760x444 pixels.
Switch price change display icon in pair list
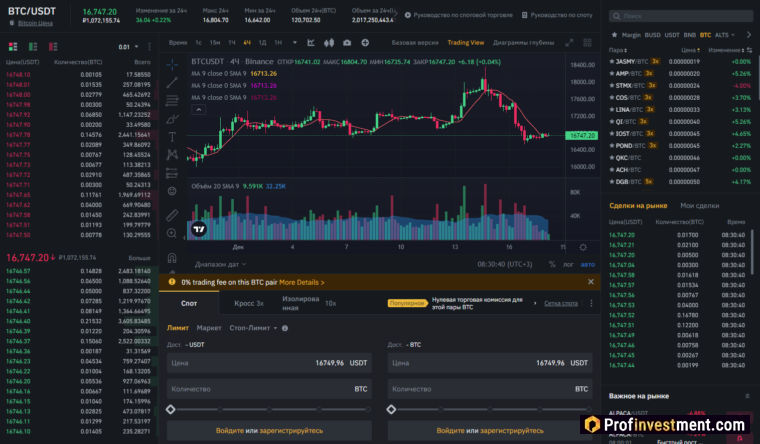pos(750,50)
